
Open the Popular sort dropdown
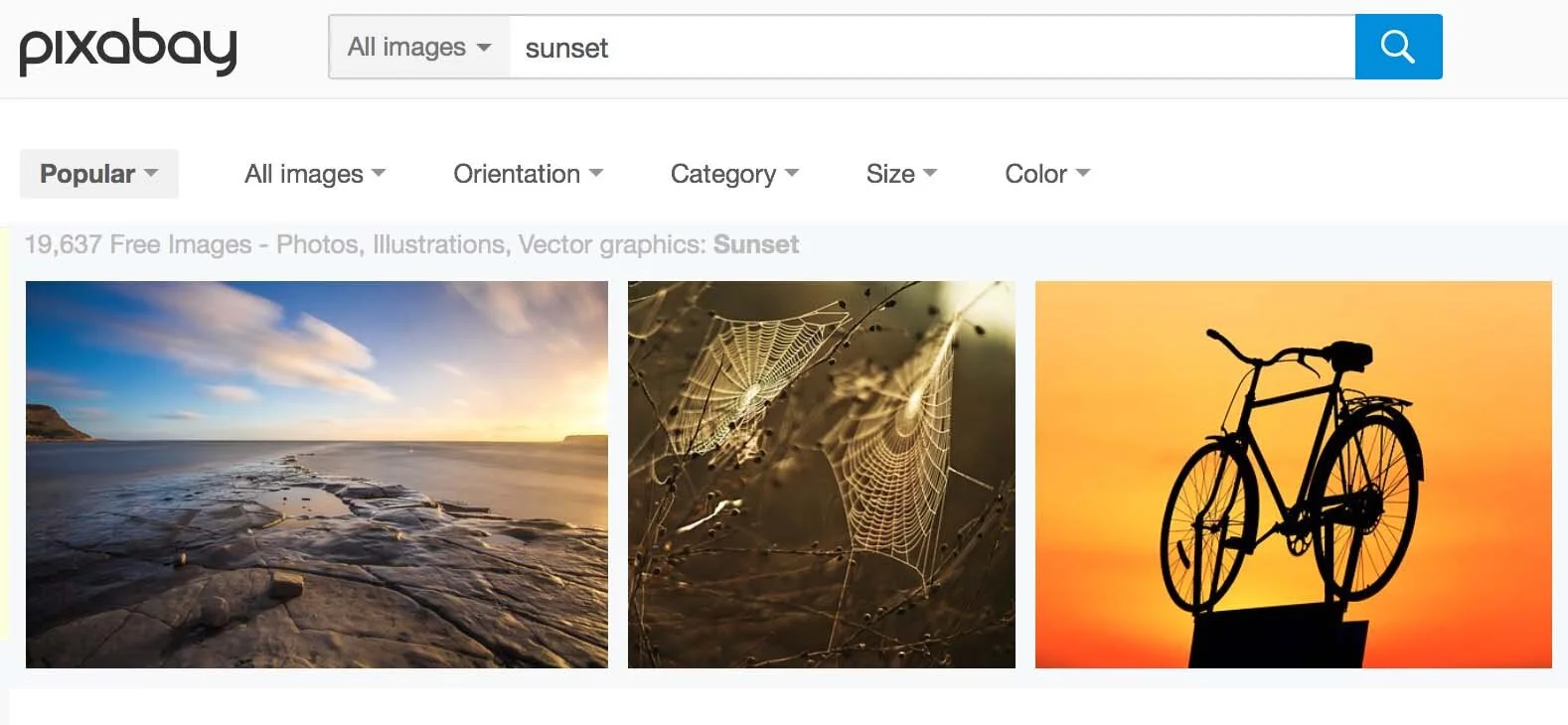pyautogui.click(x=99, y=174)
